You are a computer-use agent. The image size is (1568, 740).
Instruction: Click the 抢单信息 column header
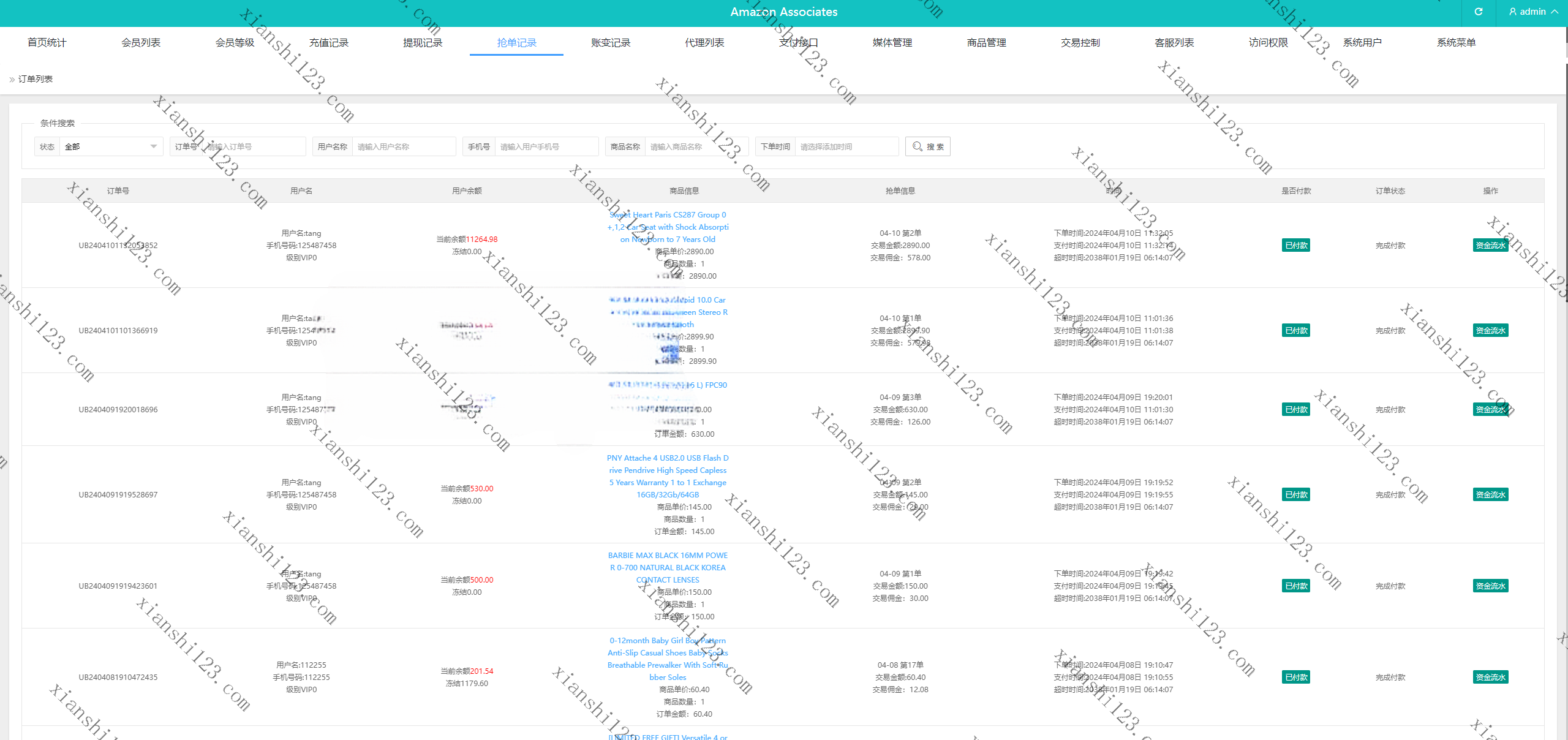(x=900, y=191)
